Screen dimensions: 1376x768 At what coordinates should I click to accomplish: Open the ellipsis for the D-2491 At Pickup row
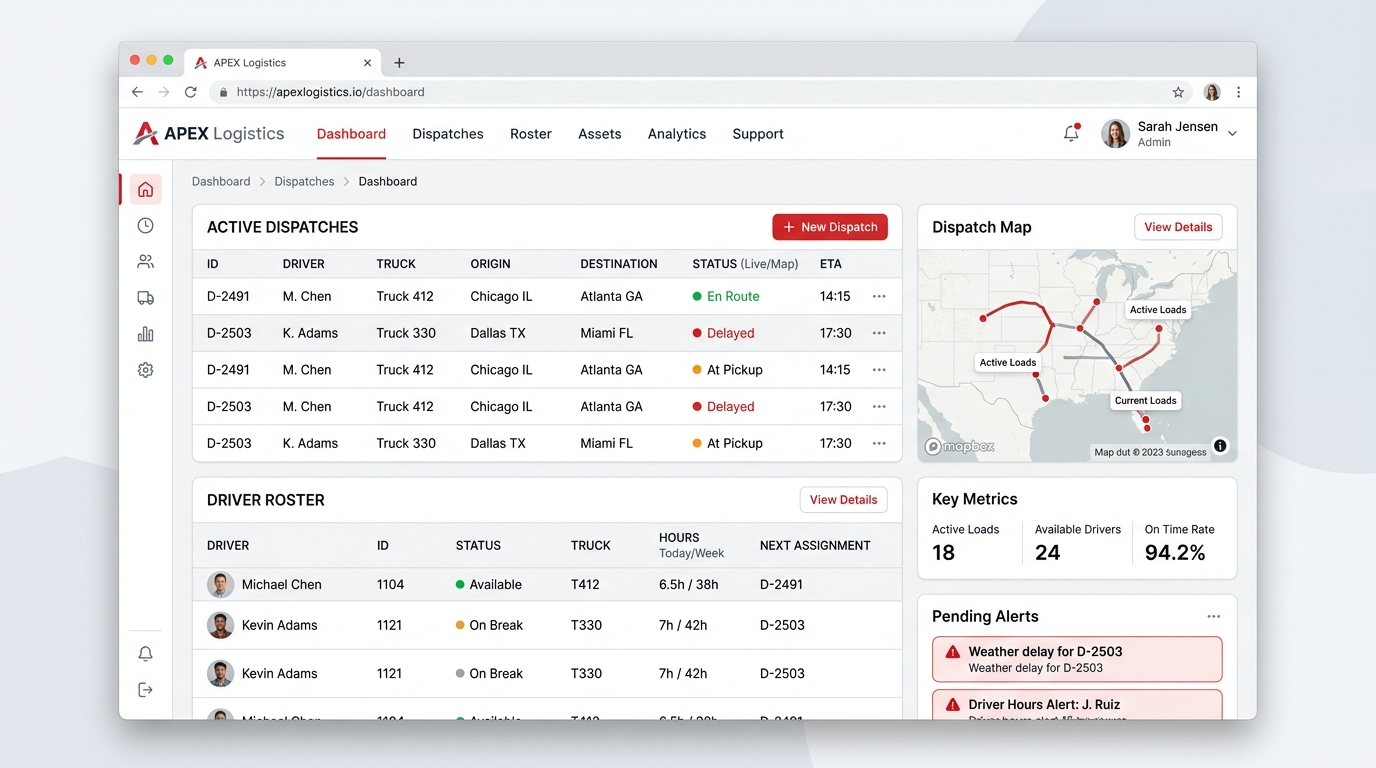click(x=879, y=370)
